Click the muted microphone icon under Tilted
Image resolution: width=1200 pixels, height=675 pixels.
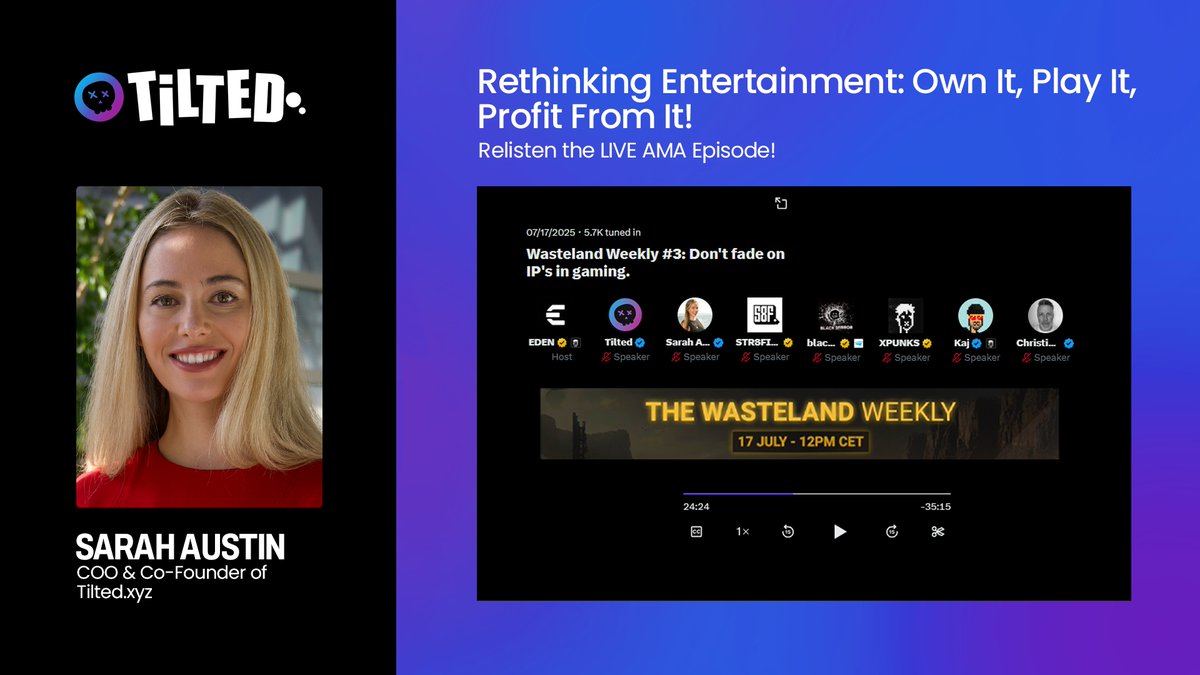[x=606, y=357]
